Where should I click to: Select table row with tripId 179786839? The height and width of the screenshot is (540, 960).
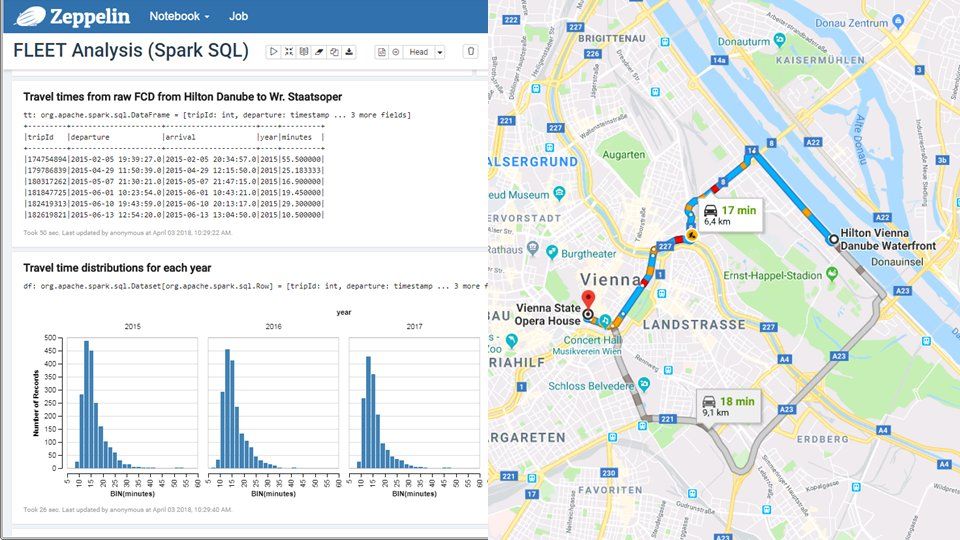[x=174, y=170]
